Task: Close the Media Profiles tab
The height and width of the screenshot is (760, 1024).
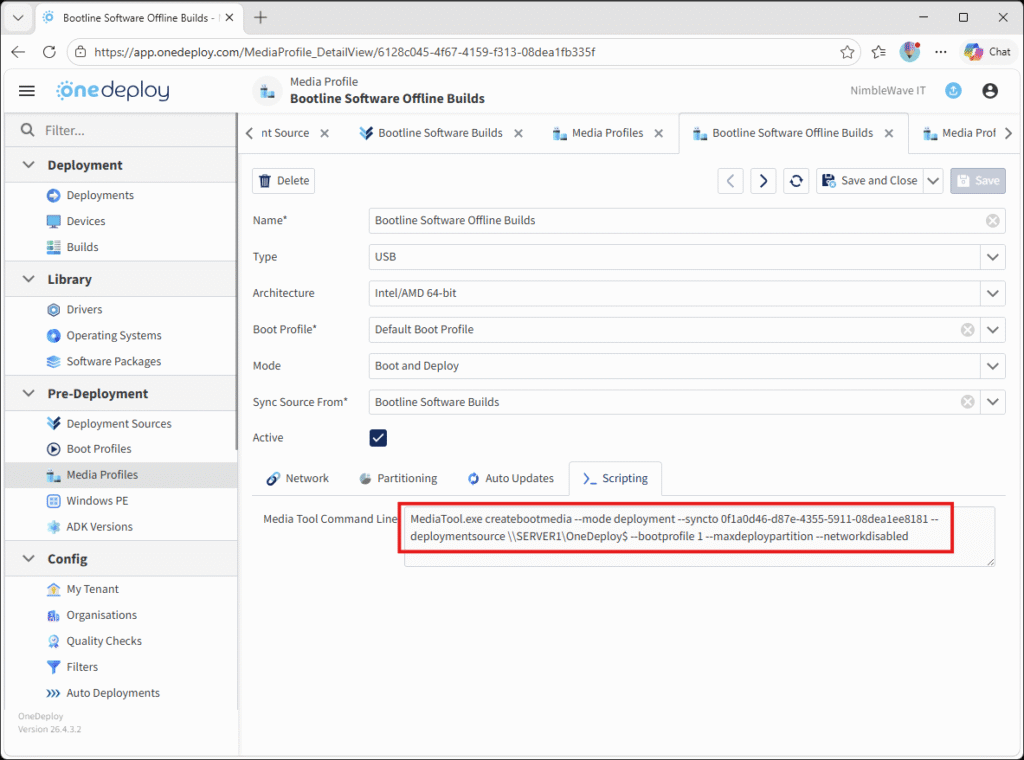Action: (x=659, y=133)
